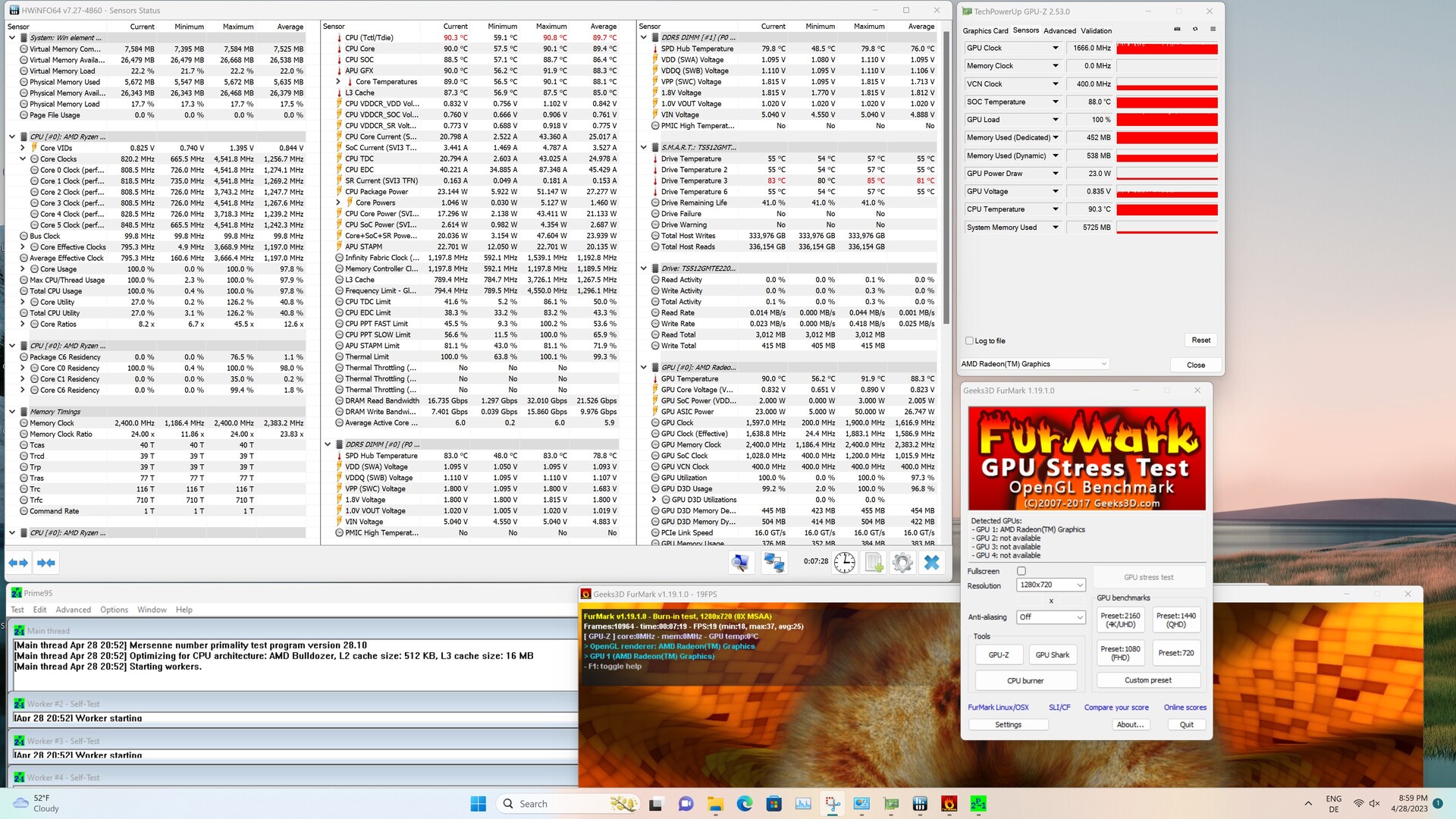
Task: Open Task View on taskbar
Action: coord(656,804)
